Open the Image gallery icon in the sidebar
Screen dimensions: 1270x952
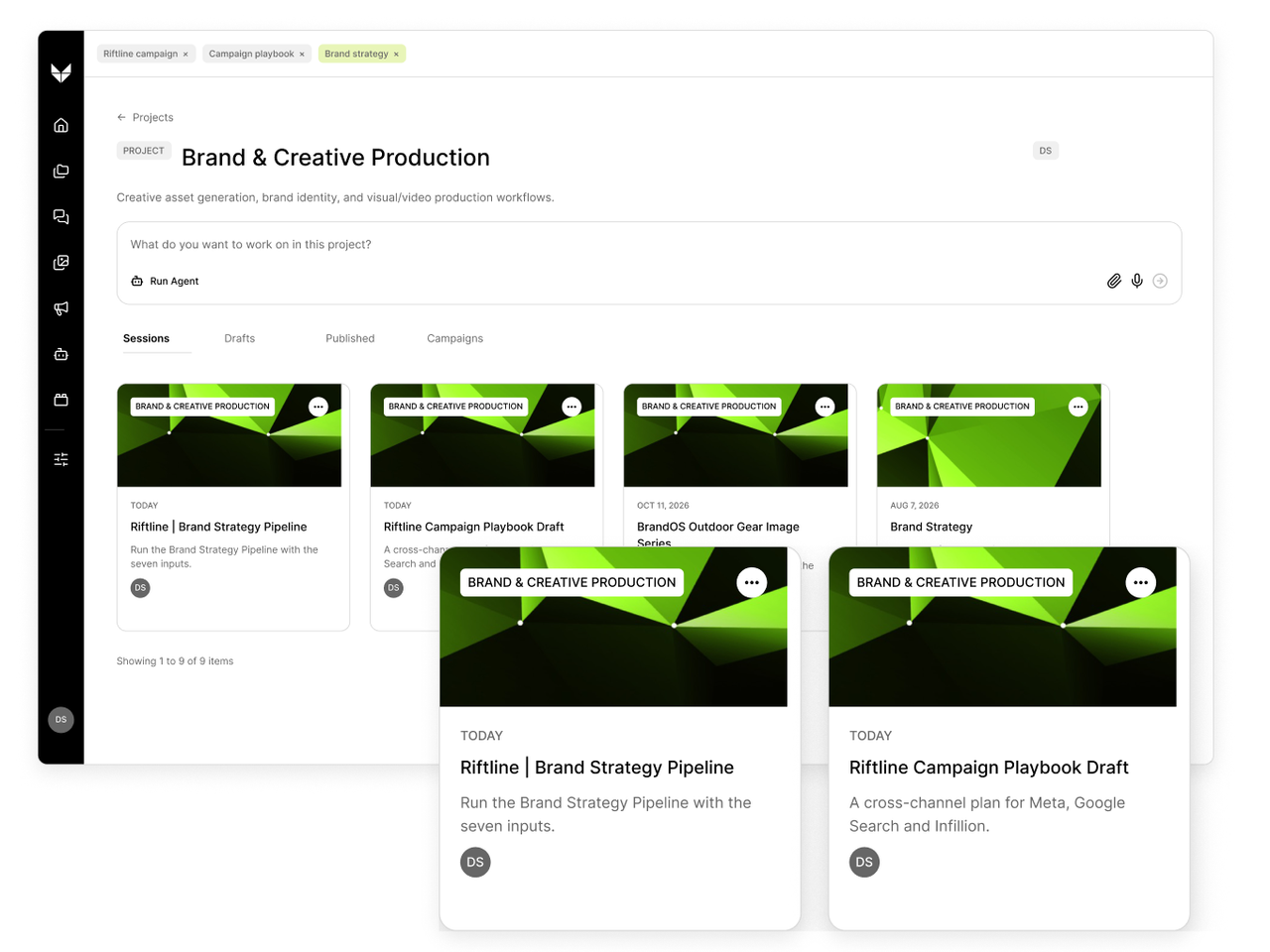coord(61,263)
